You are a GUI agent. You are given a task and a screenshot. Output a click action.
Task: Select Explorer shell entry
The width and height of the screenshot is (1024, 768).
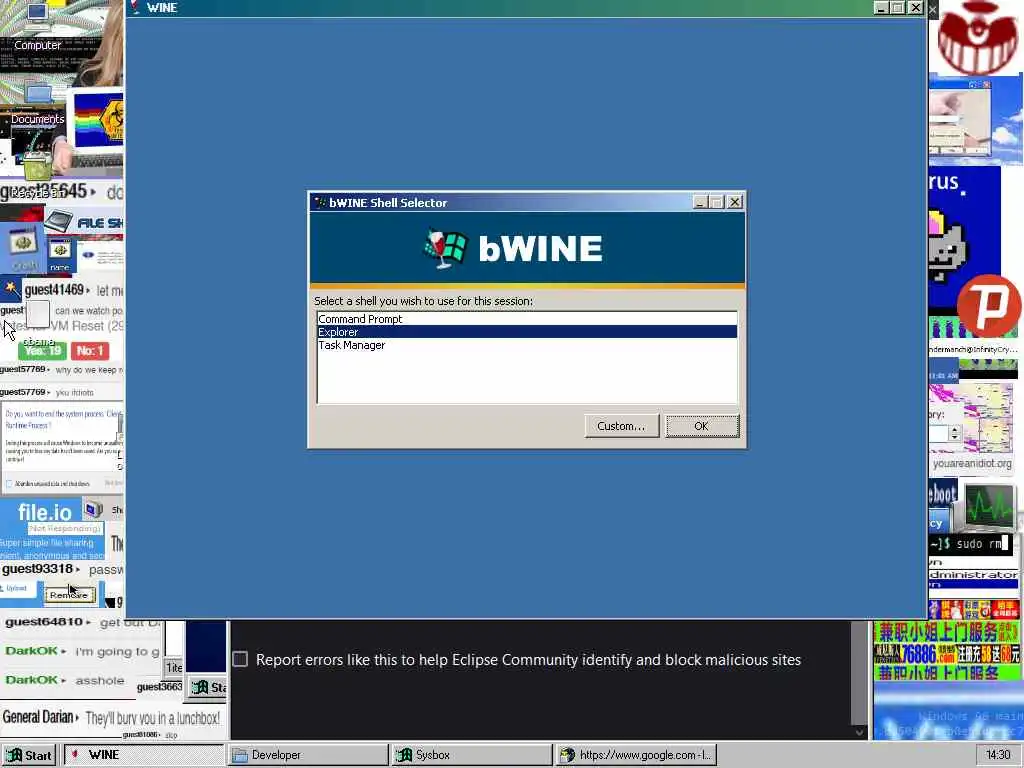pyautogui.click(x=527, y=332)
